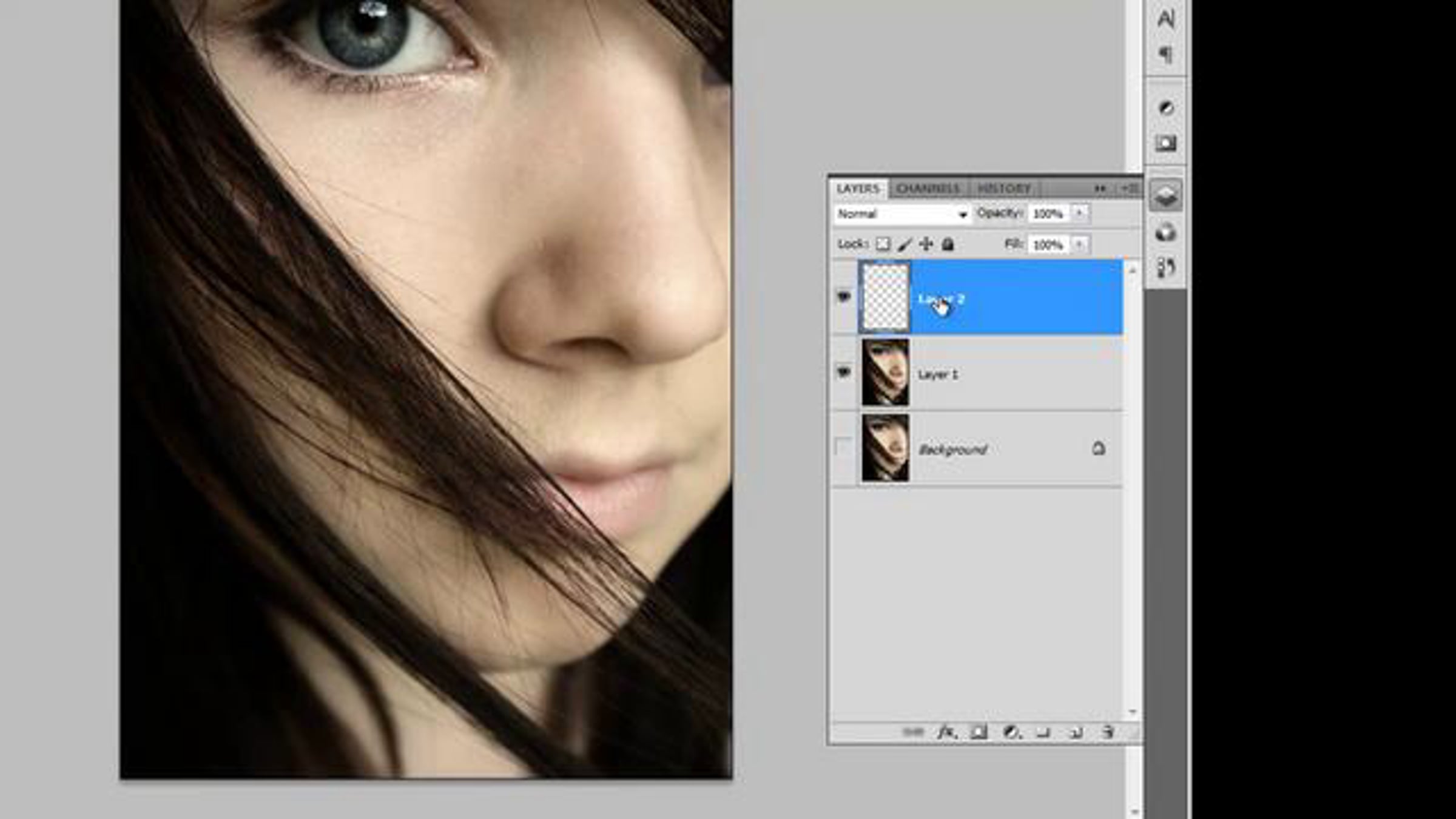Open the Opacity slider arrow
The image size is (1456, 819).
click(x=1079, y=213)
